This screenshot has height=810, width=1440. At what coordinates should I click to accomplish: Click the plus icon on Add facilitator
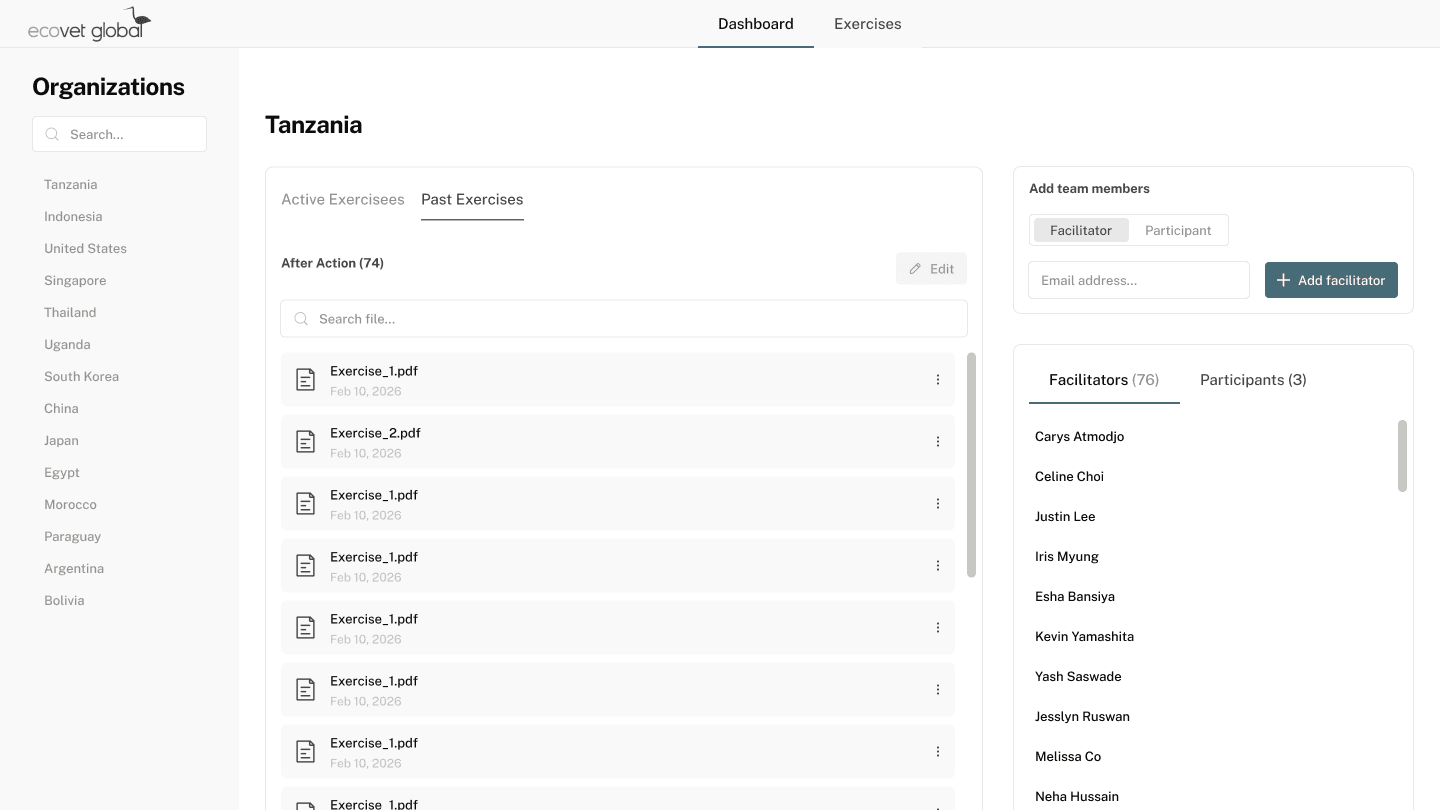click(x=1283, y=280)
